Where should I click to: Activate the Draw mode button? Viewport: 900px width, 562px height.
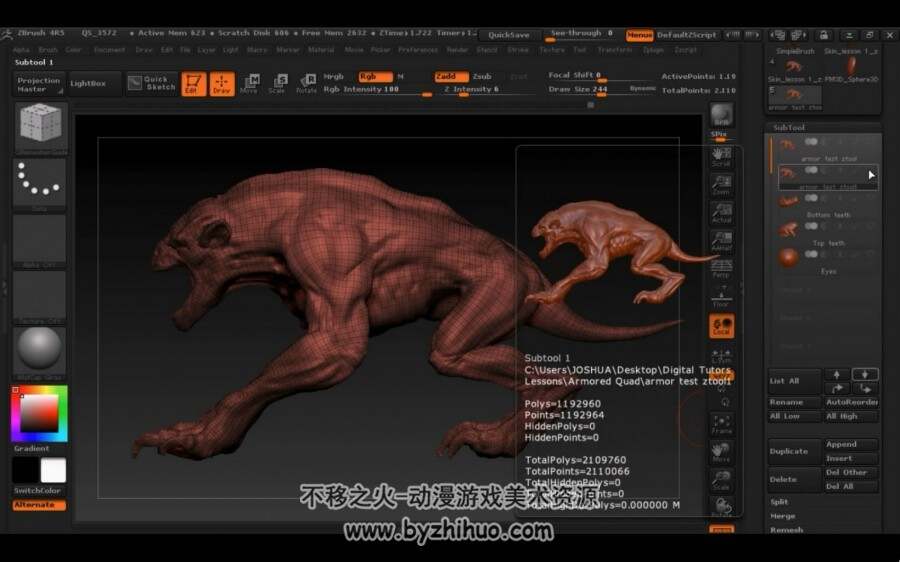222,84
